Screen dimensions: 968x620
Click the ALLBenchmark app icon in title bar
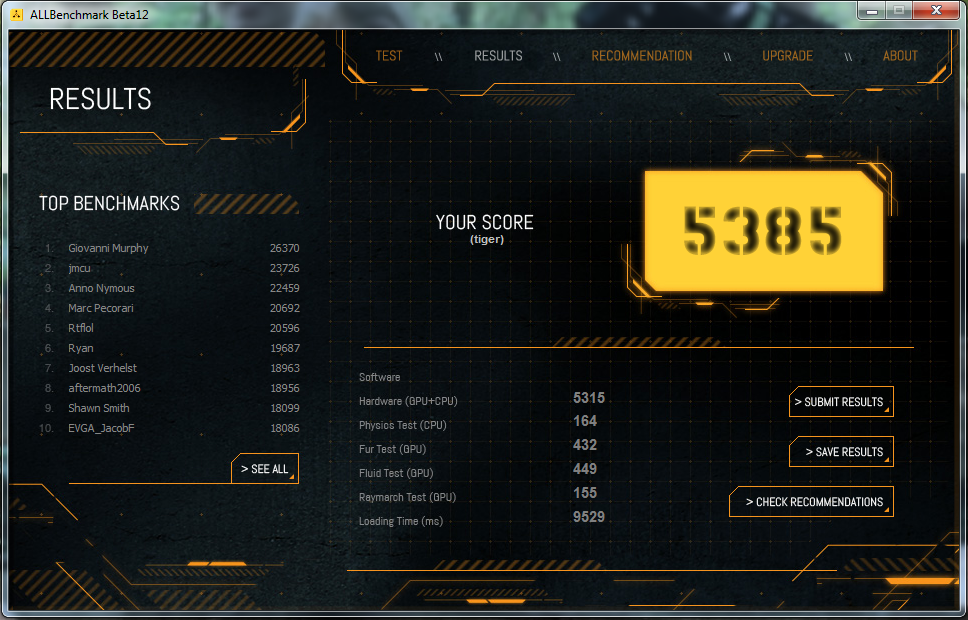click(x=17, y=14)
